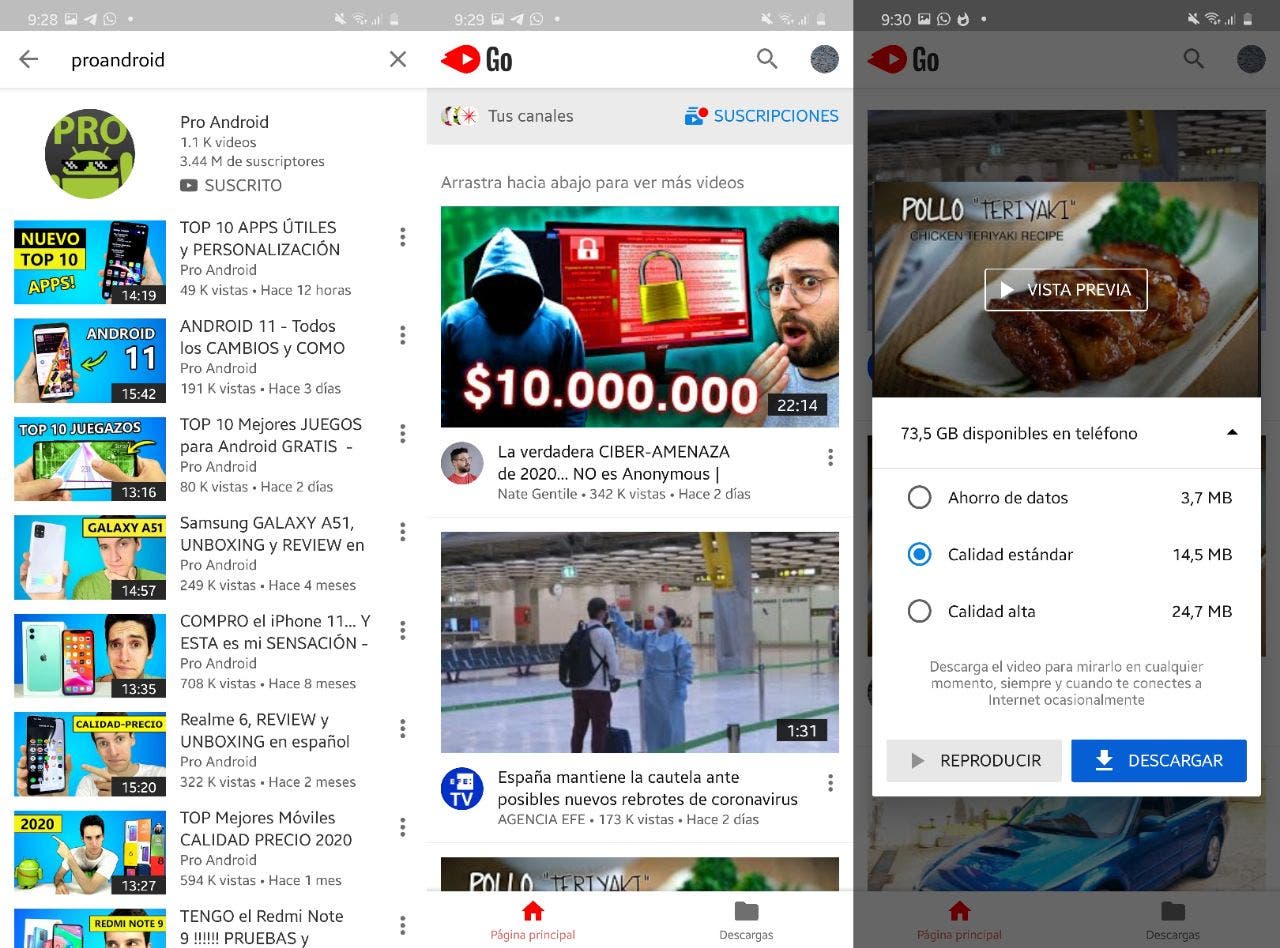Tap VISTA PREVIA on the teriyaki video

pos(1065,290)
